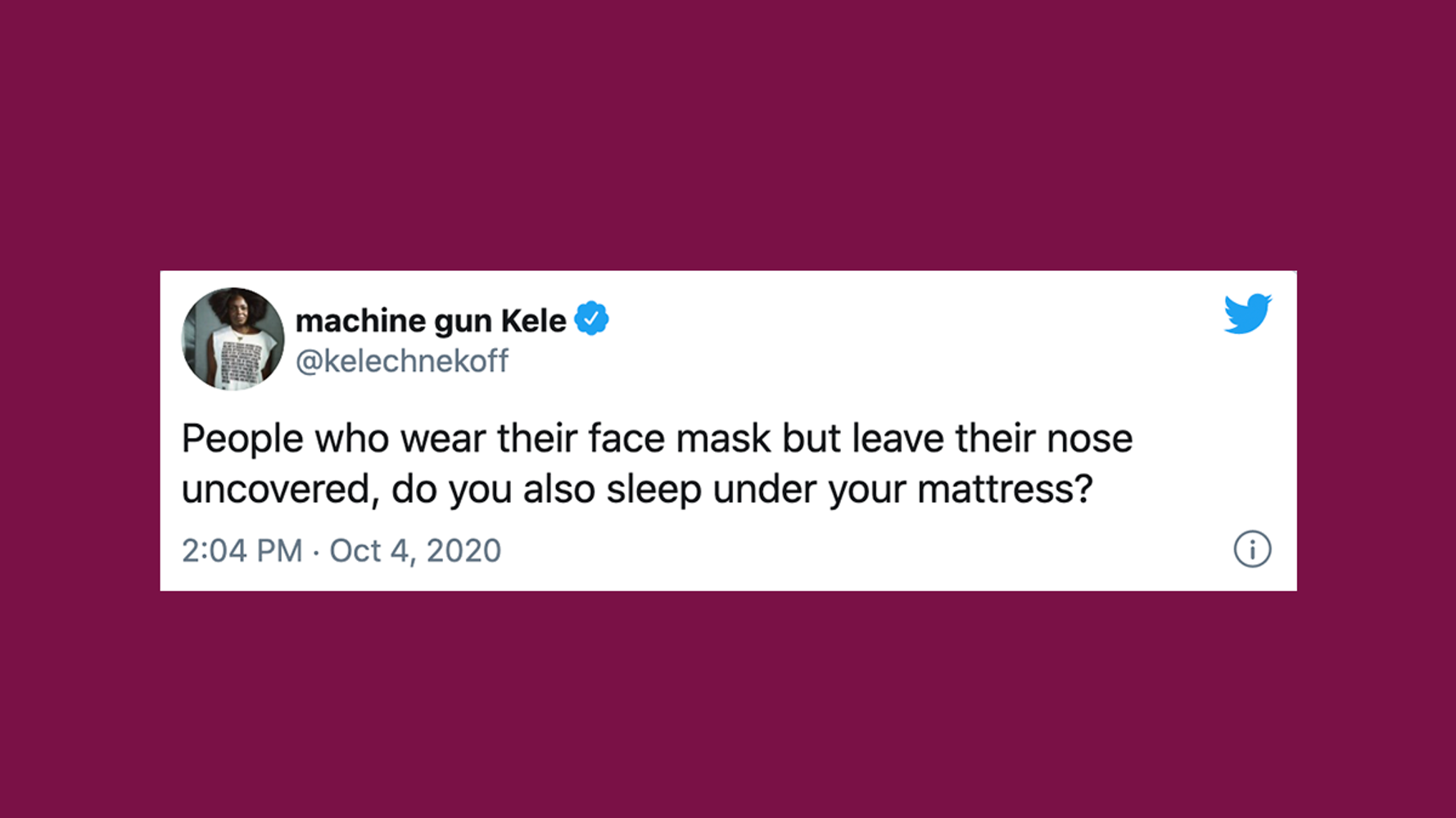Click the tweet's second line about mattress
The image size is (1456, 818).
(x=637, y=490)
